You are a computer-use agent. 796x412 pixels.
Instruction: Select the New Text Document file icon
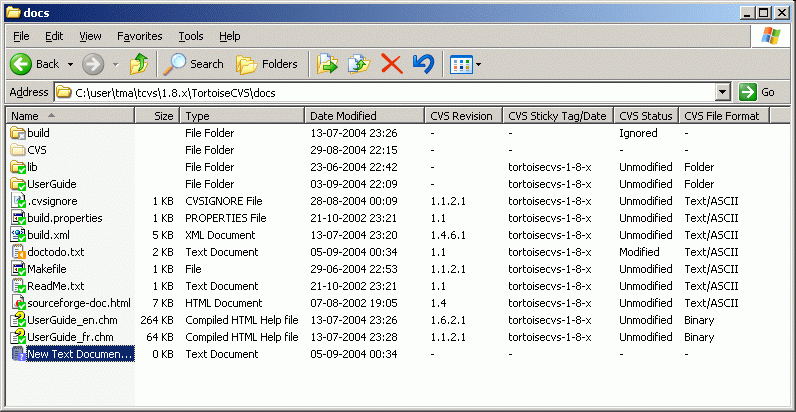click(18, 354)
